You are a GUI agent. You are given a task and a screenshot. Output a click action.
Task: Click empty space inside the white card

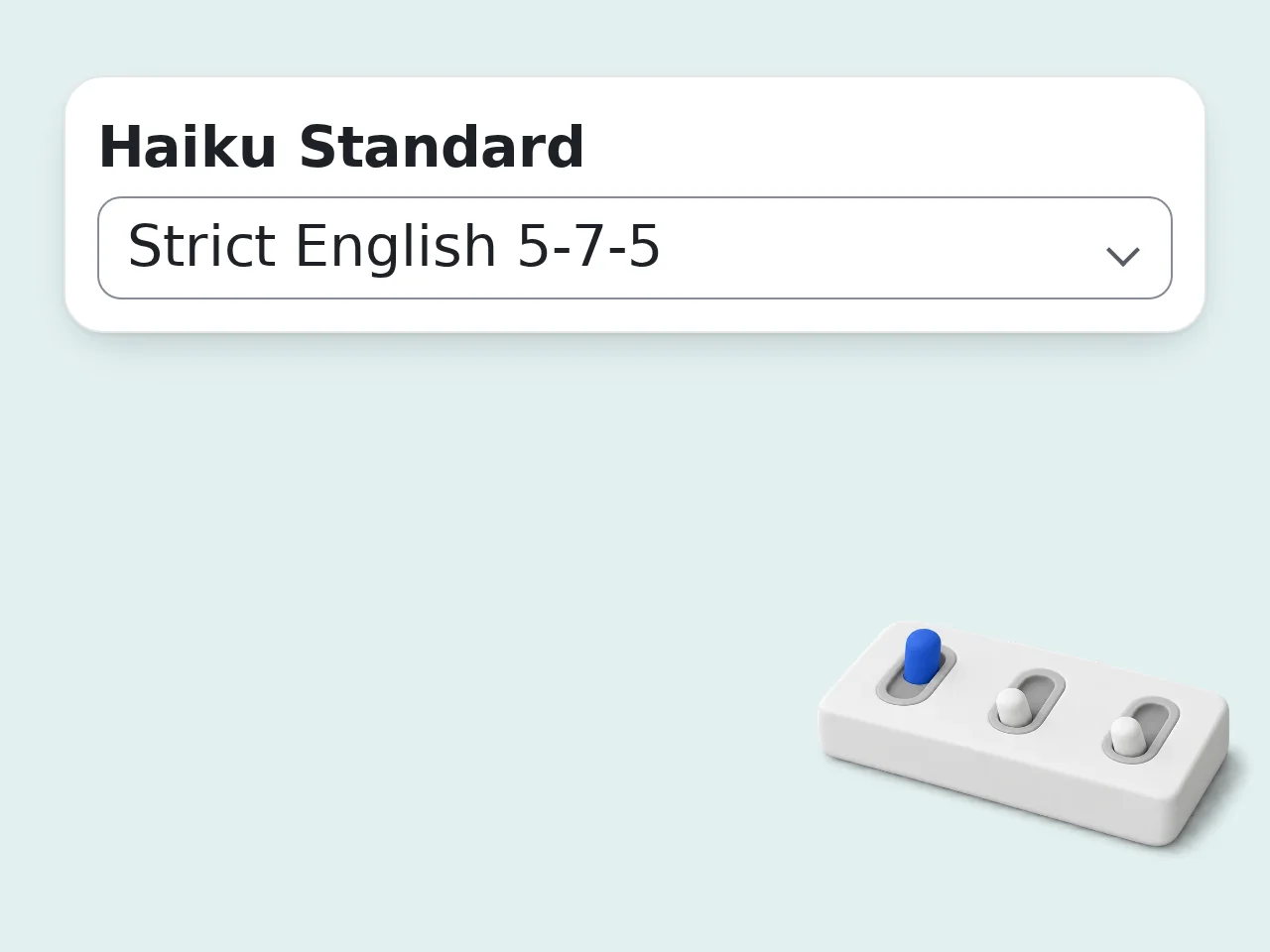(893, 139)
